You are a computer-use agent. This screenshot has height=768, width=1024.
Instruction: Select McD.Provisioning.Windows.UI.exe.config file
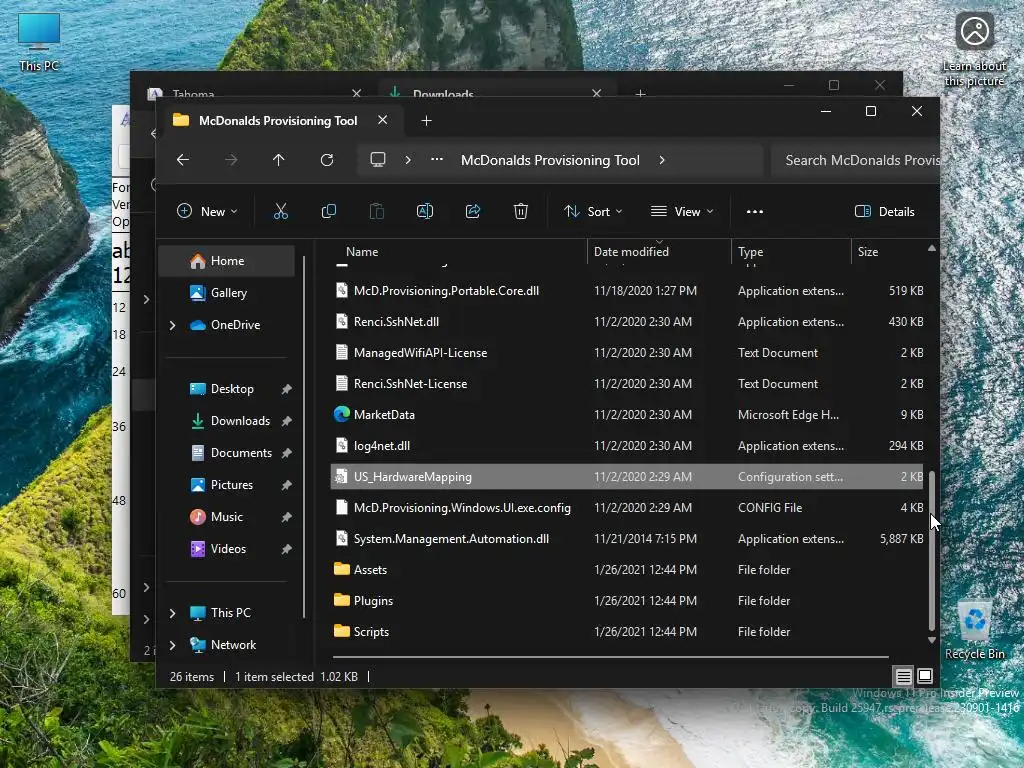[627, 507]
